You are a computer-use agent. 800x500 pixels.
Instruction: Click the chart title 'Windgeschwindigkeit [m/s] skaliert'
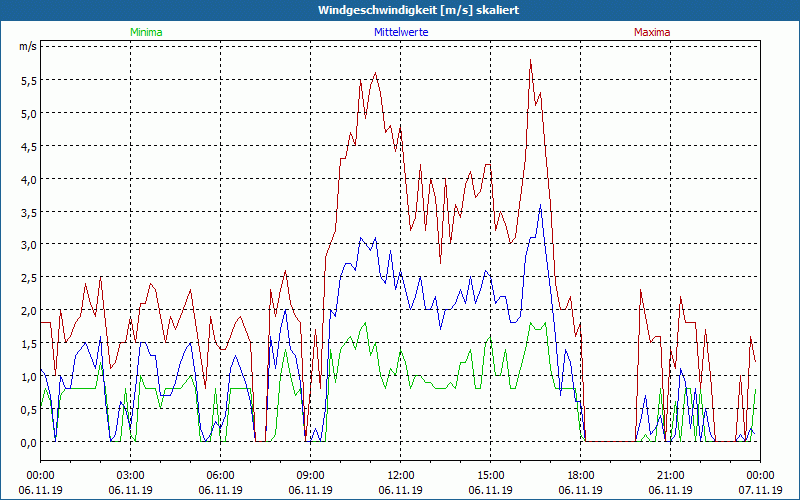pos(418,10)
